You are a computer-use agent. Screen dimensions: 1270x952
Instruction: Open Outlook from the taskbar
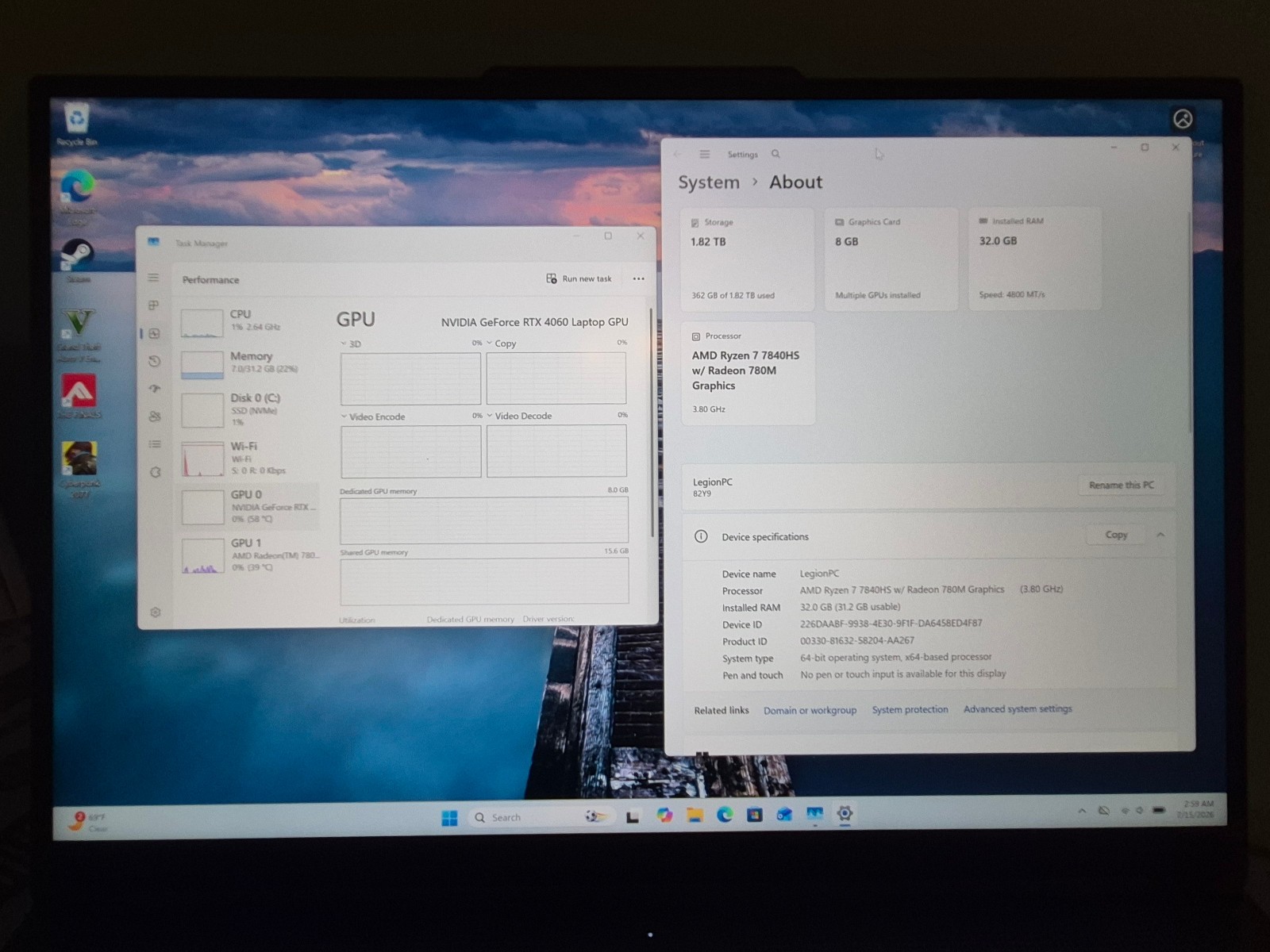point(784,815)
